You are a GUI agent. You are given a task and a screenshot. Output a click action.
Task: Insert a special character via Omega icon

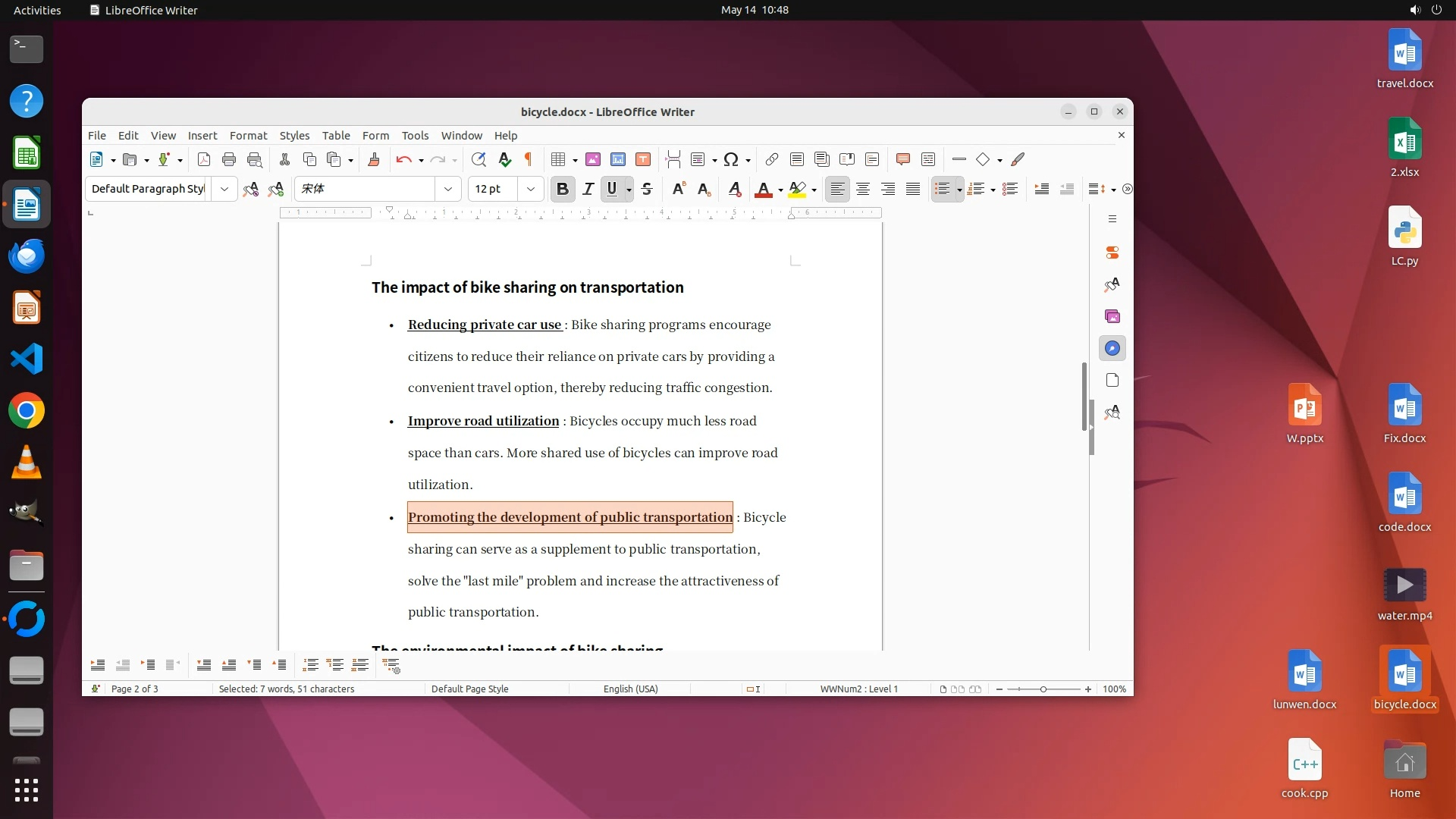(730, 159)
